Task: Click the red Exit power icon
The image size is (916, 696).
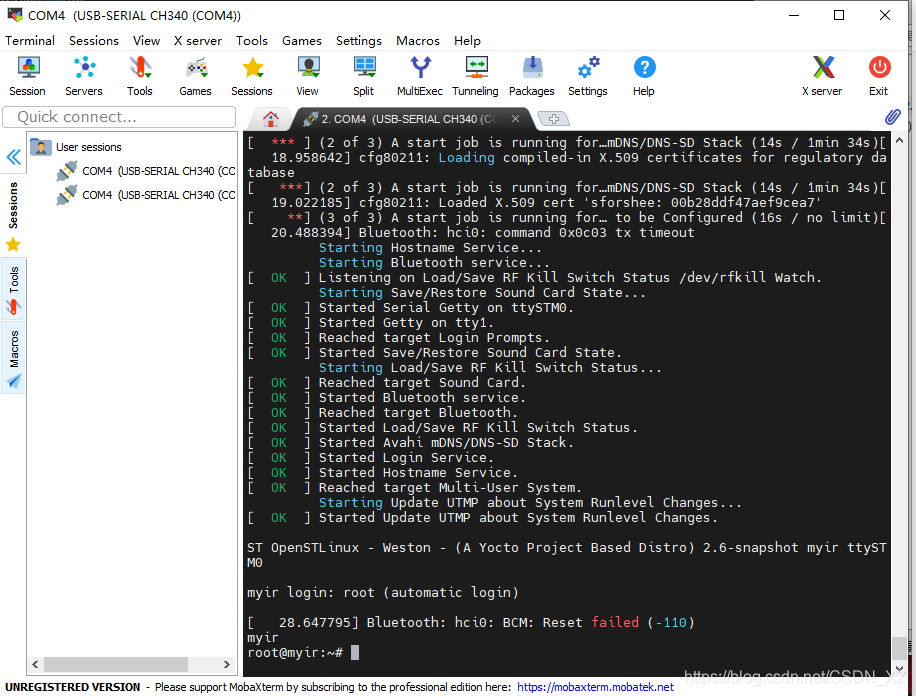Action: click(x=879, y=76)
